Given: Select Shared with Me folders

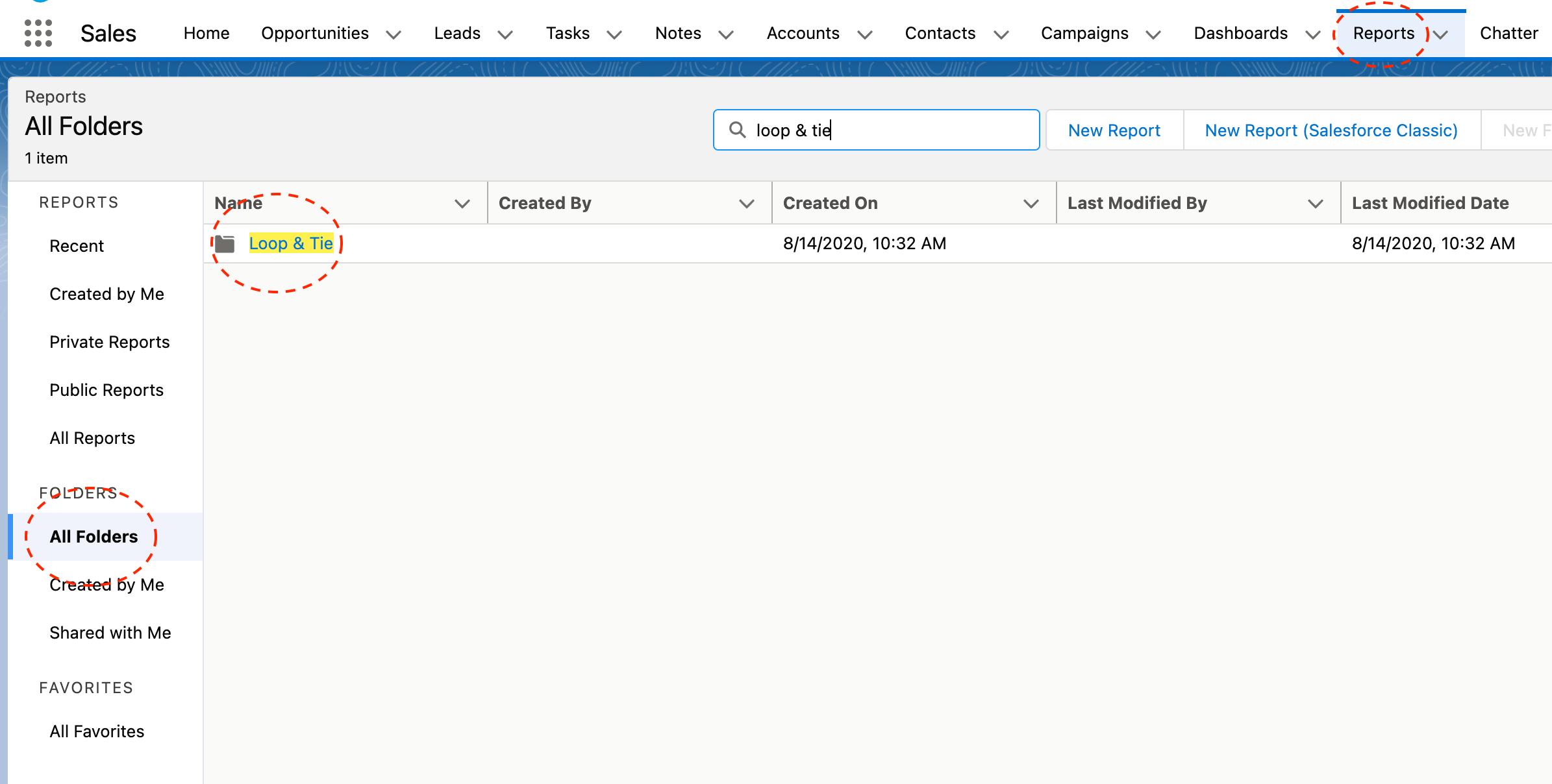Looking at the screenshot, I should 110,633.
